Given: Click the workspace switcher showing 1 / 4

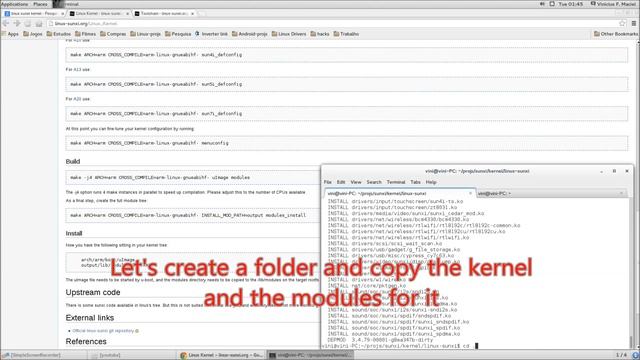Looking at the screenshot, I should (621, 355).
